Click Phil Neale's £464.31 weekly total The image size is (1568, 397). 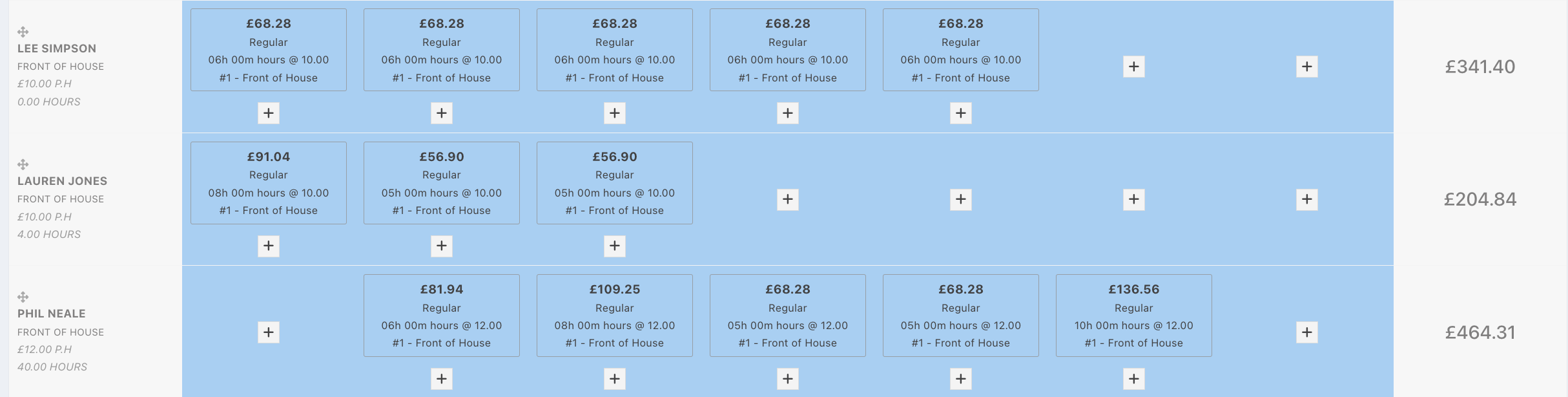(x=1480, y=332)
